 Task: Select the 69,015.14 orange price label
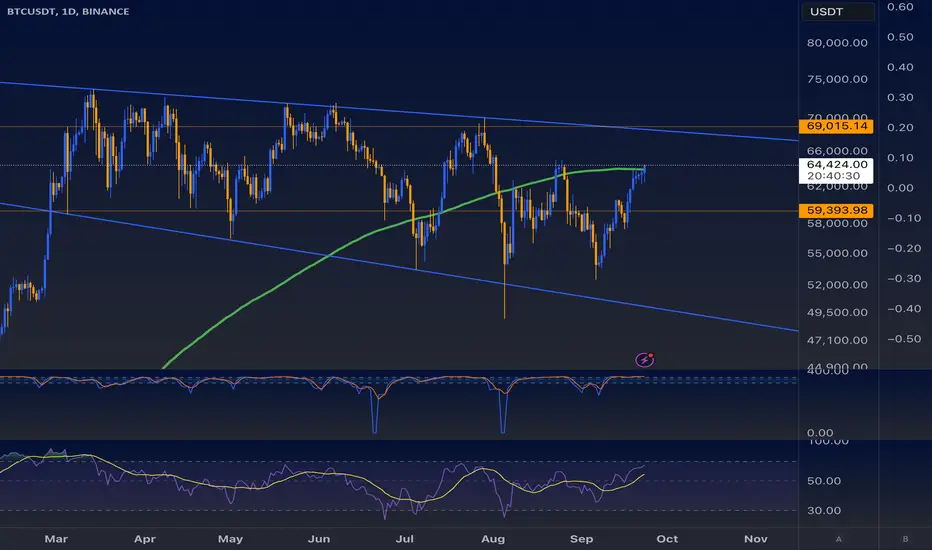click(836, 126)
